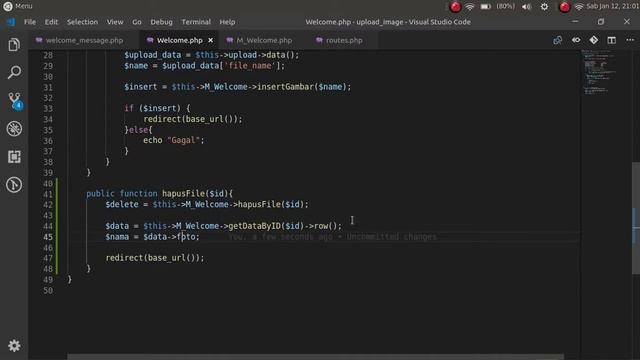This screenshot has width=640, height=360.
Task: Open the Terminal menu
Action: (x=196, y=22)
